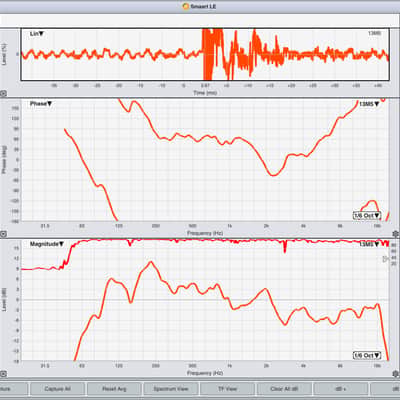Screen dimensions: 400x400
Task: Click the Smaart LE title logo icon
Action: [x=186, y=6]
